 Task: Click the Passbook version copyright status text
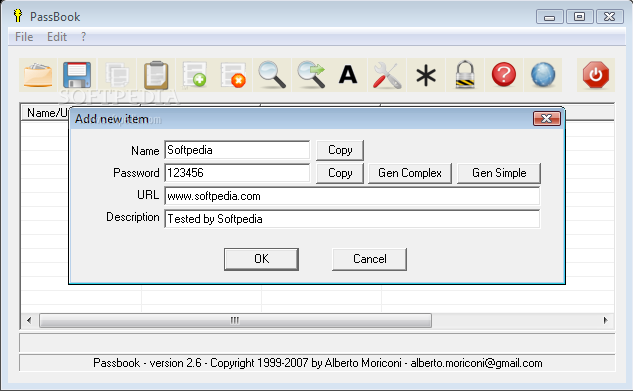click(x=317, y=363)
